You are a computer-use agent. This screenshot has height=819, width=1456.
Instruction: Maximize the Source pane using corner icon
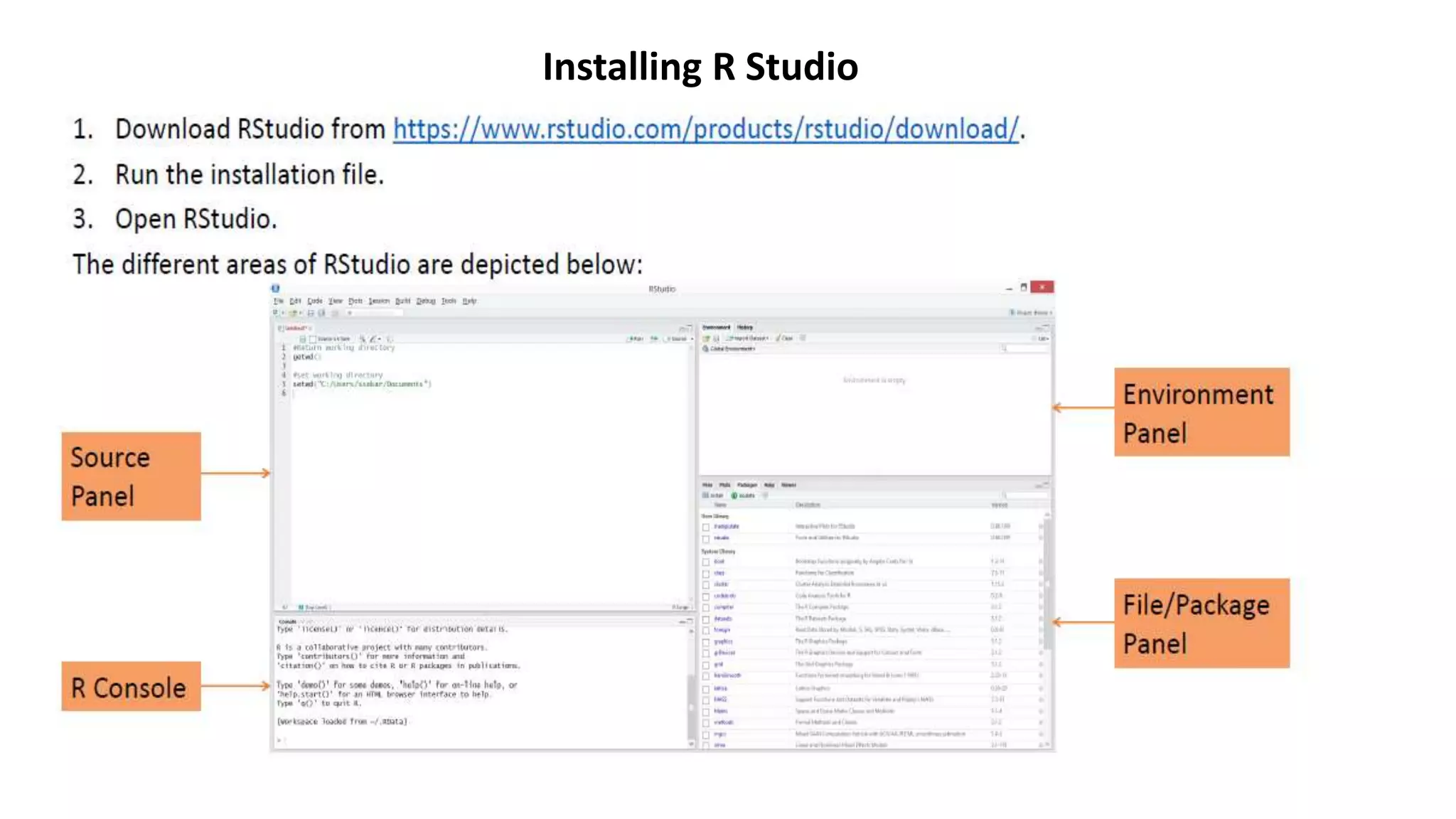[688, 328]
